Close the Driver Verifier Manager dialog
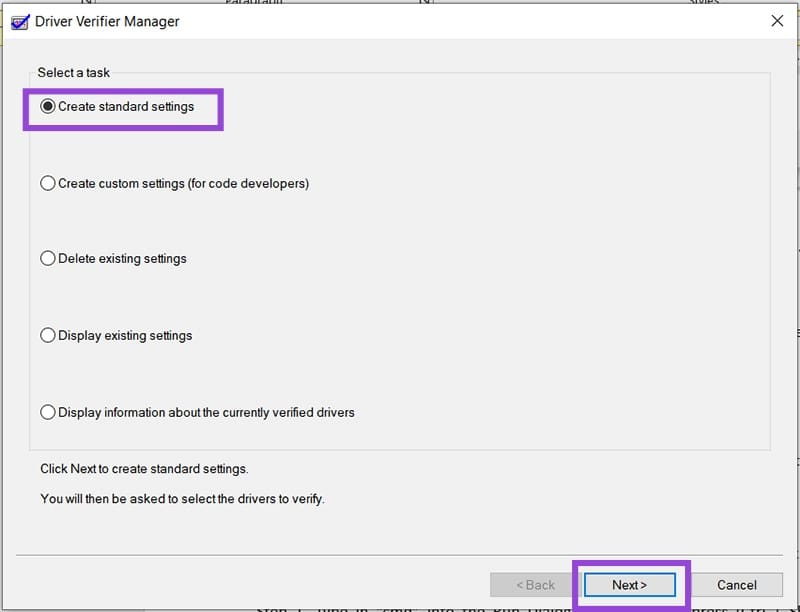This screenshot has width=800, height=612. point(777,21)
